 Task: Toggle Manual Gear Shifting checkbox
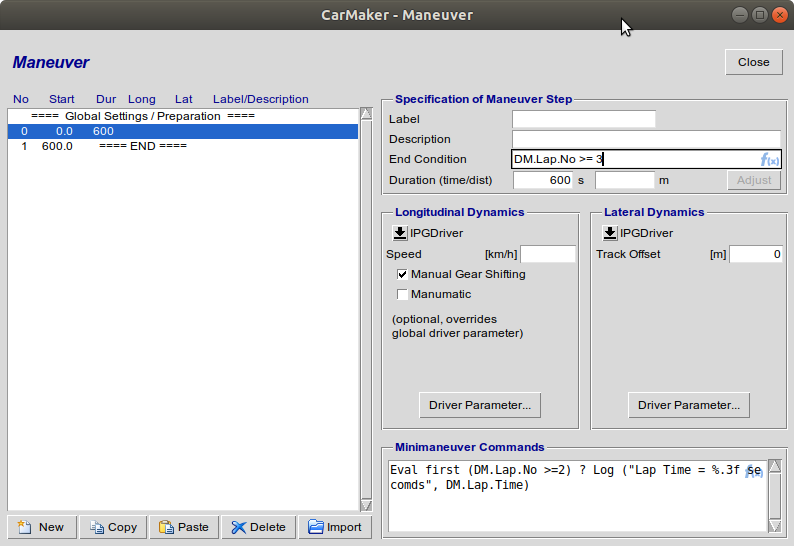(402, 275)
